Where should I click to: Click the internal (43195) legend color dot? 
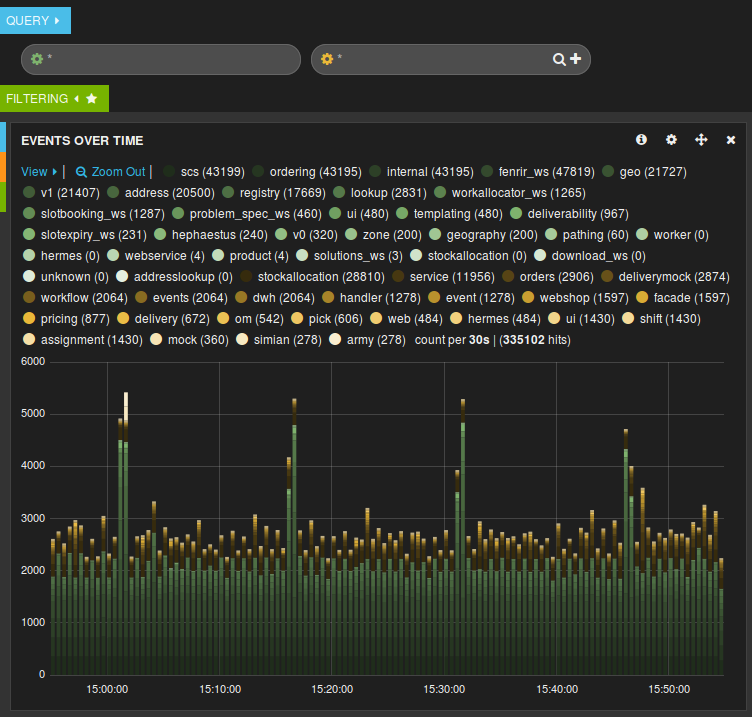click(x=375, y=171)
